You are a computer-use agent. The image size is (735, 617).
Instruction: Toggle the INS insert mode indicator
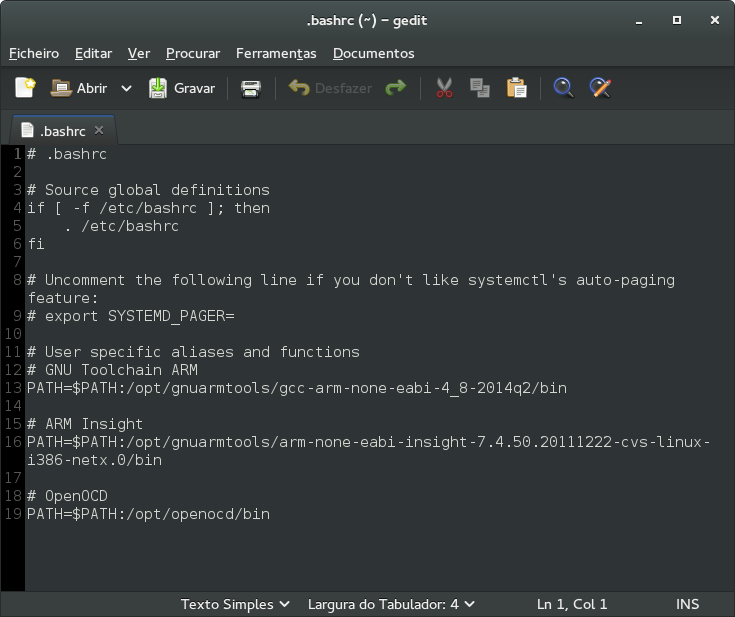coord(687,604)
